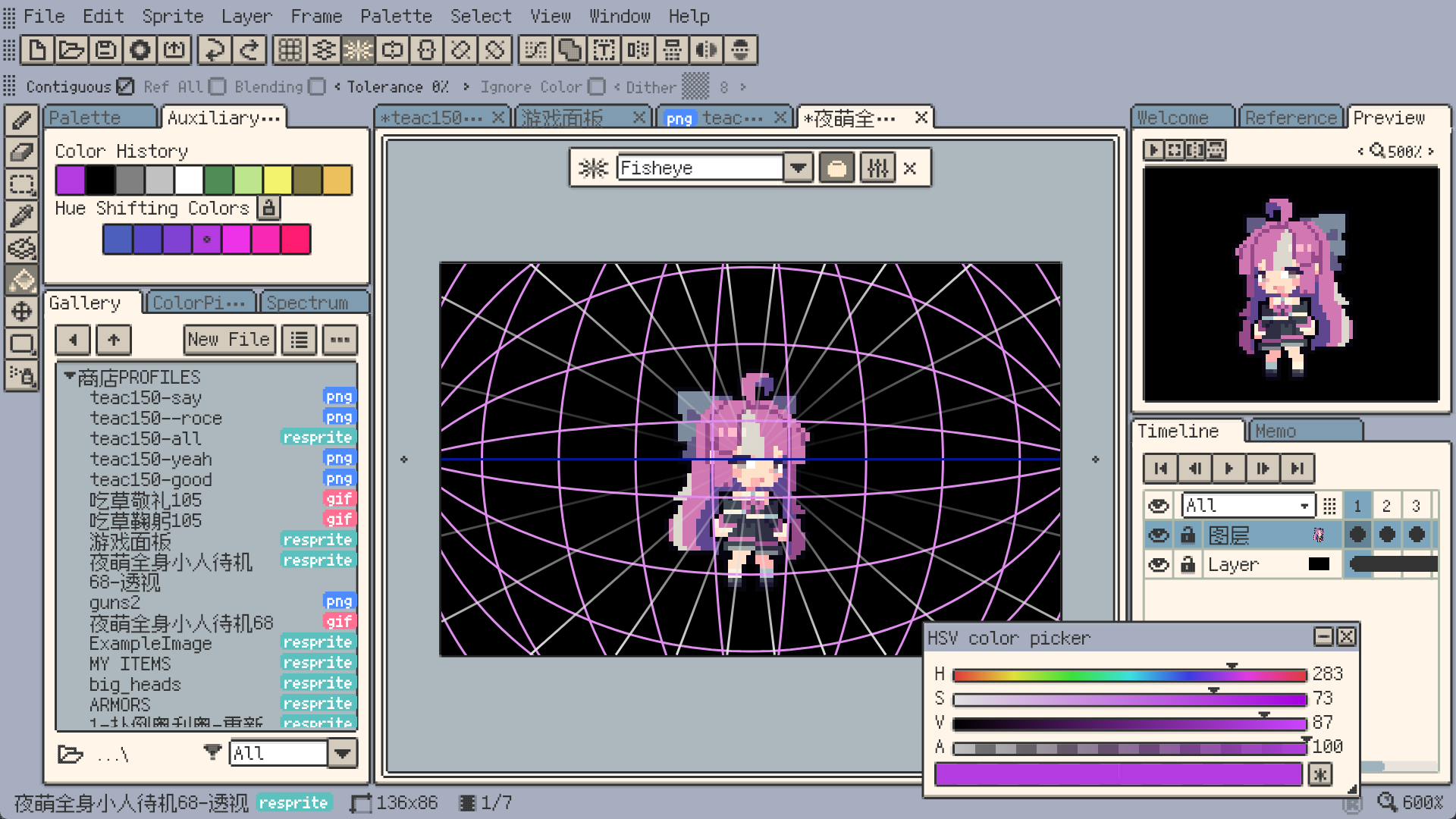The image size is (1456, 819).
Task: Click the New File button
Action: pos(229,339)
